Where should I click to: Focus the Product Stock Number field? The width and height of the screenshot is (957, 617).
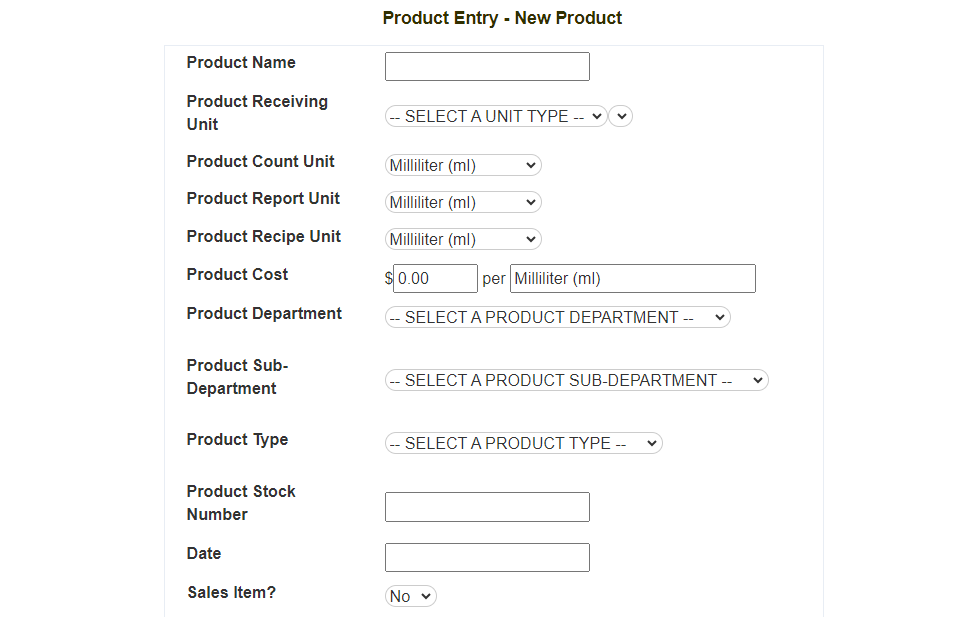pos(487,507)
